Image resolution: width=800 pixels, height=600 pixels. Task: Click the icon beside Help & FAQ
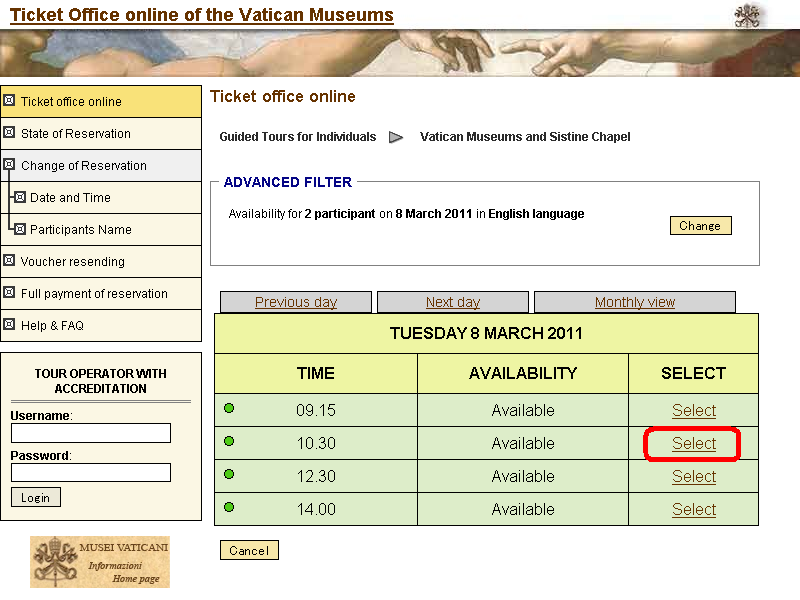(x=10, y=325)
